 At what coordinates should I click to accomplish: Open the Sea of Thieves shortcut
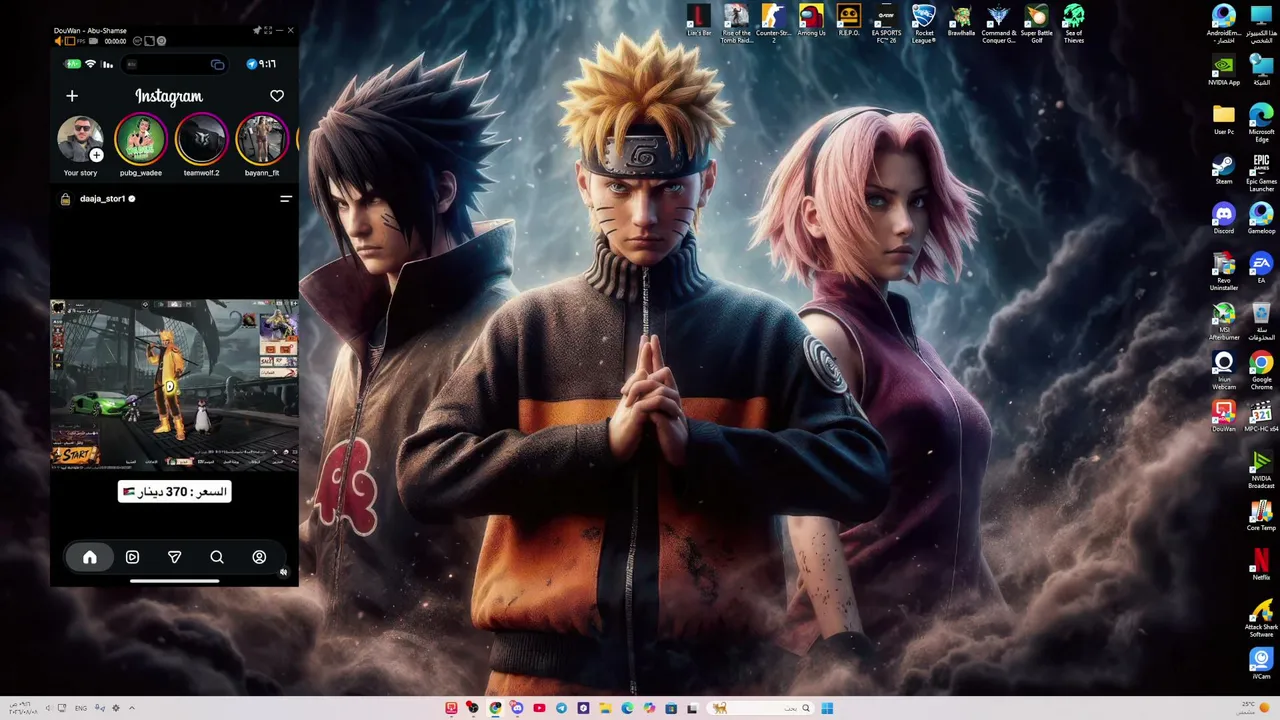click(x=1074, y=24)
